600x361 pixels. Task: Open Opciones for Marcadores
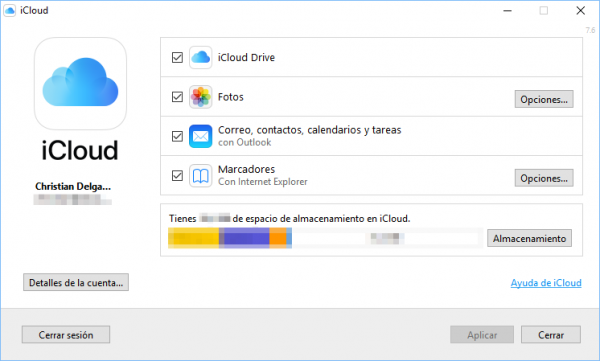click(544, 178)
